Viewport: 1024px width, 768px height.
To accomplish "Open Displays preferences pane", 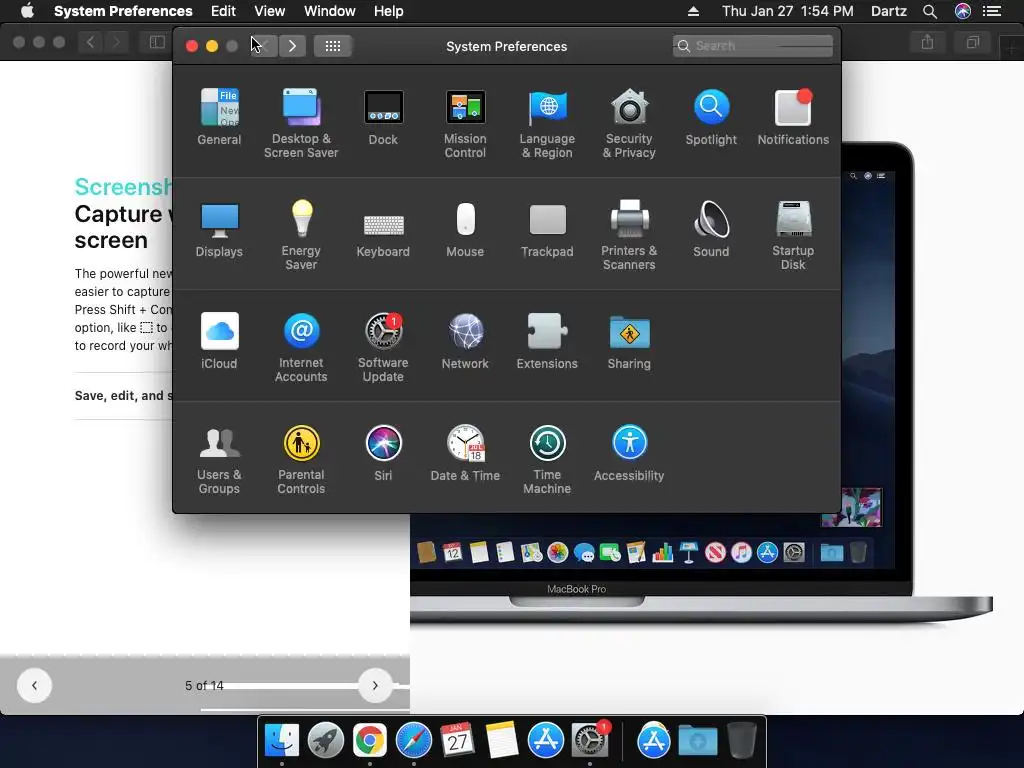I will [219, 230].
